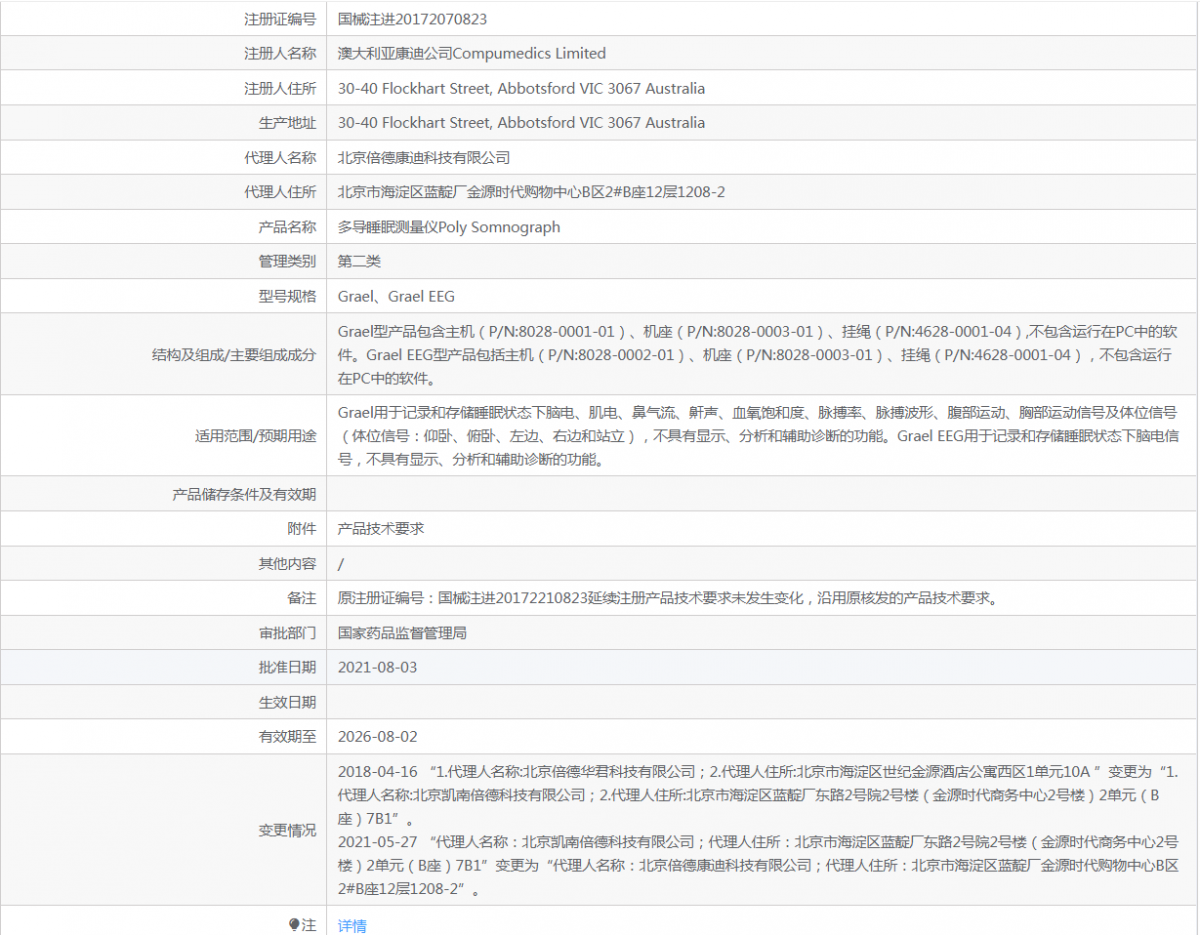Select product name 多导睡眠测量仪Poly Somnograph
This screenshot has width=1200, height=935.
[449, 227]
